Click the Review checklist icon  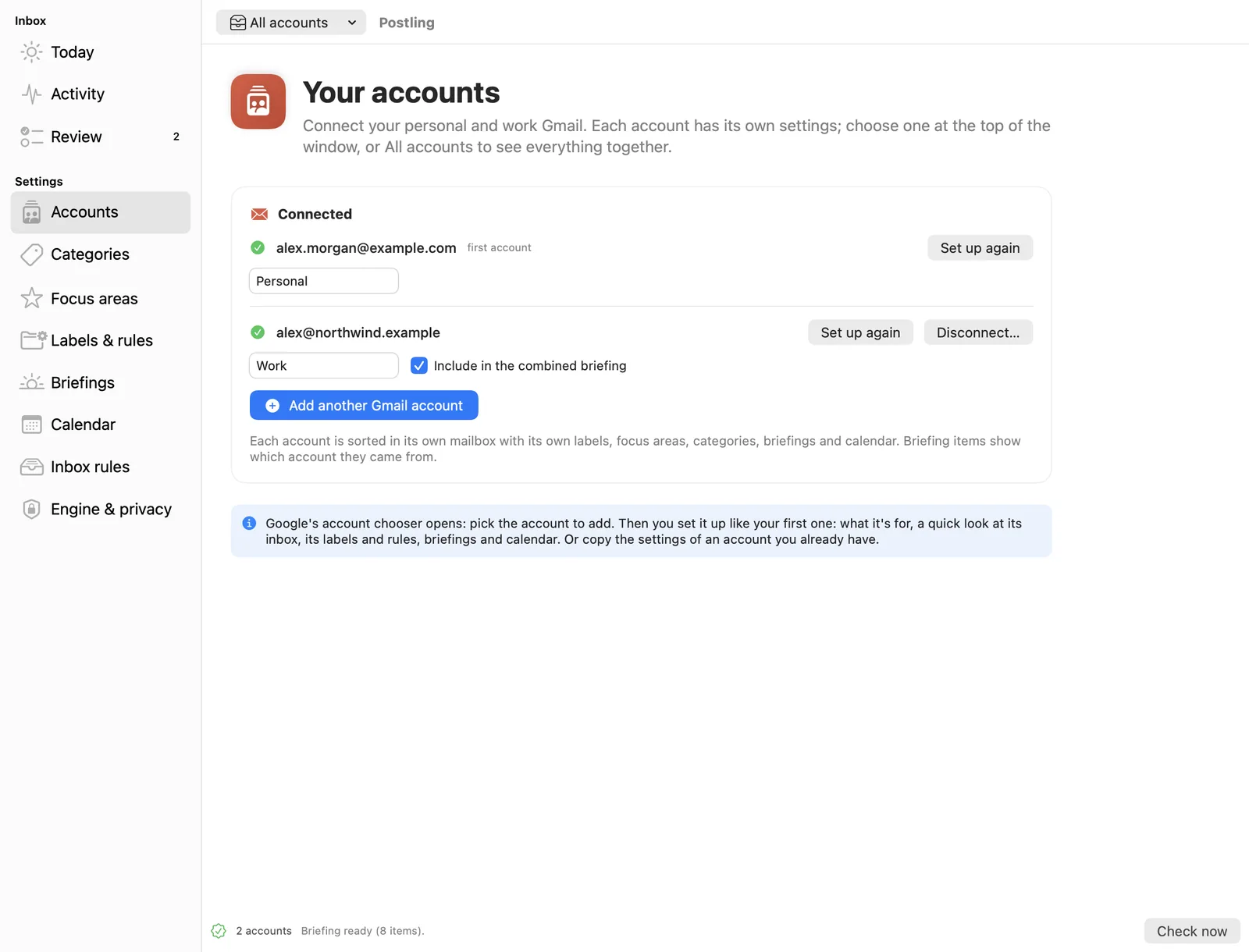(x=31, y=137)
